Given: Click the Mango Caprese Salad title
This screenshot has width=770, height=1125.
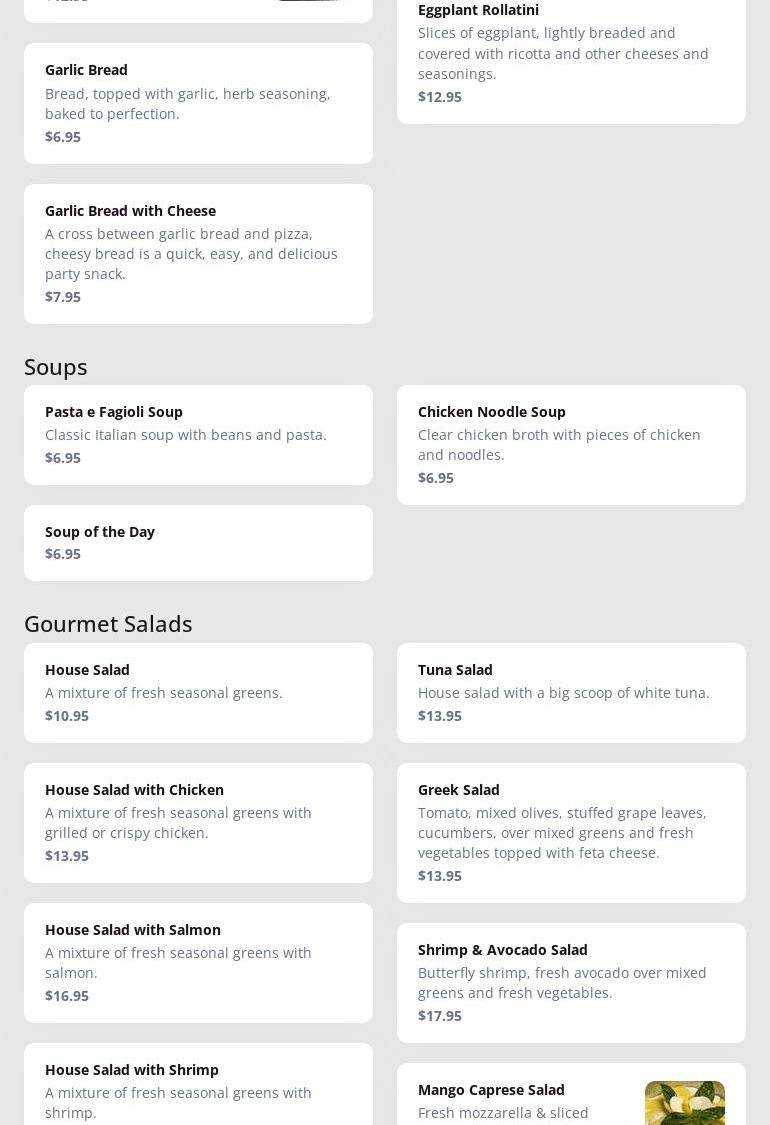Looking at the screenshot, I should pos(491,1090).
